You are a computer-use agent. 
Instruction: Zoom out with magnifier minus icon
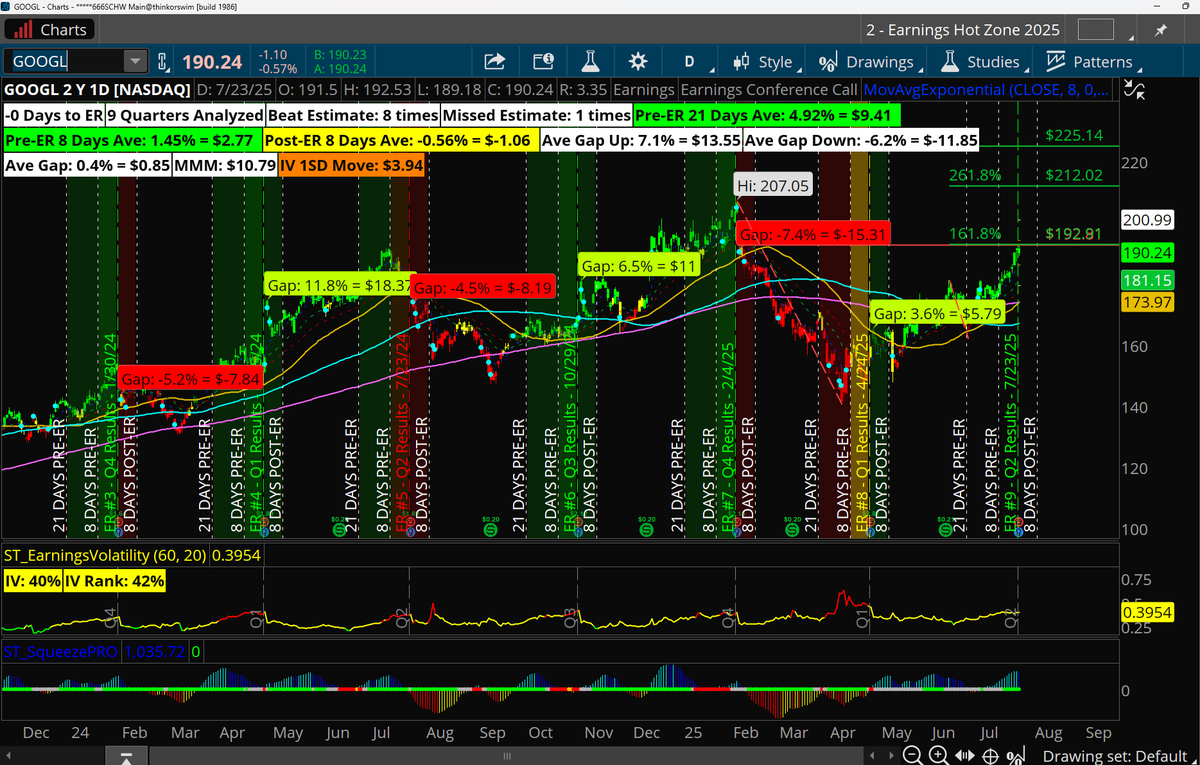point(911,755)
